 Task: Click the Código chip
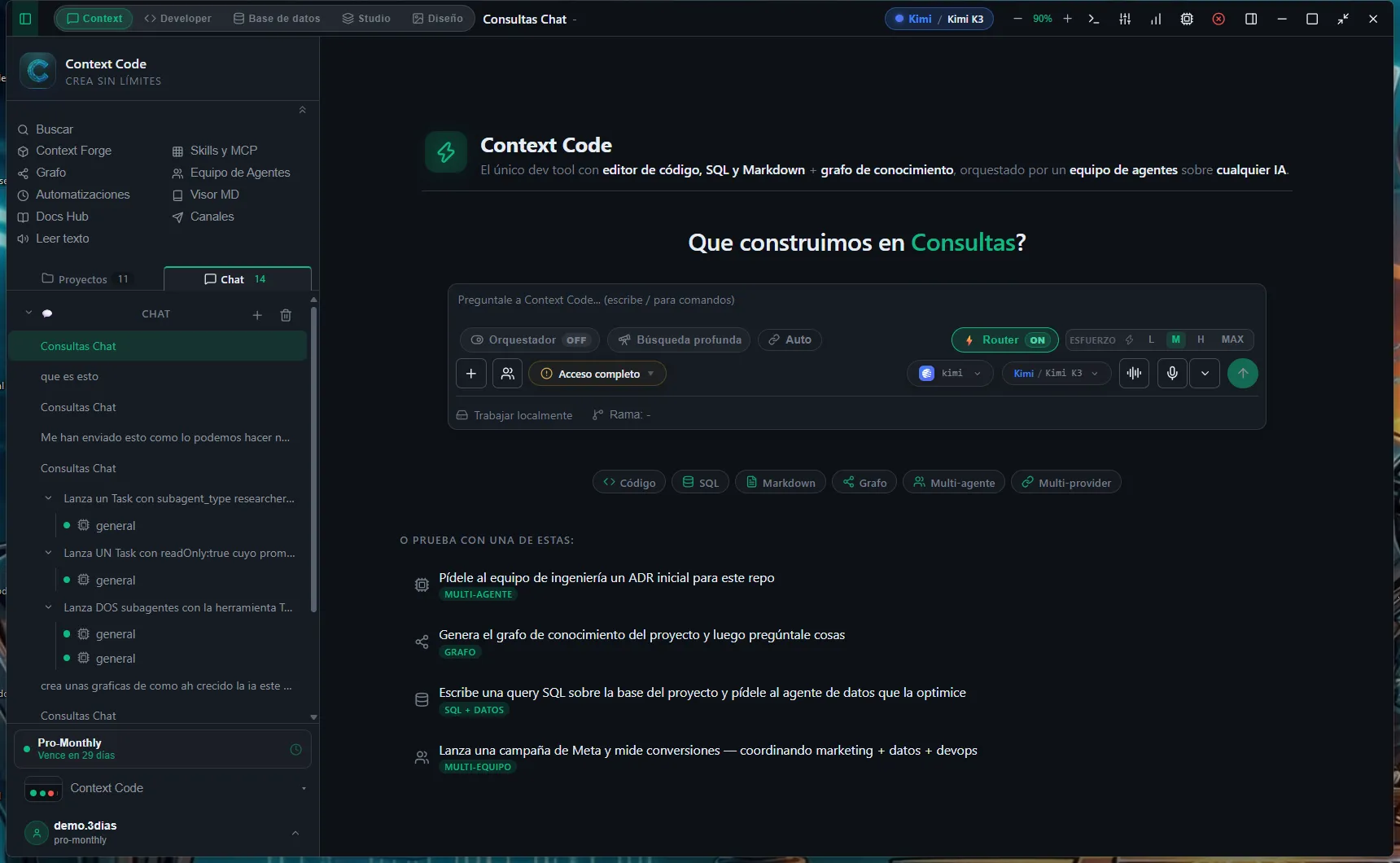pos(629,483)
